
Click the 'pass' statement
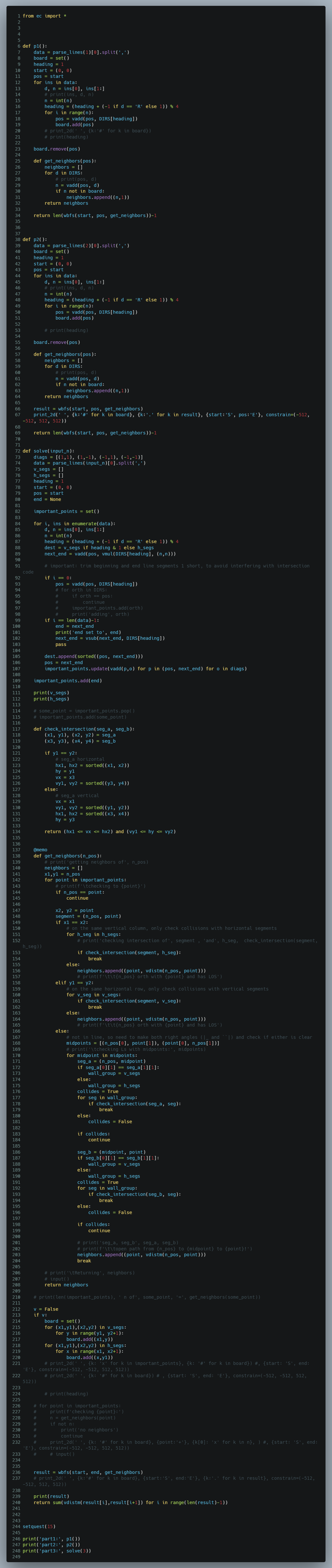[x=61, y=645]
